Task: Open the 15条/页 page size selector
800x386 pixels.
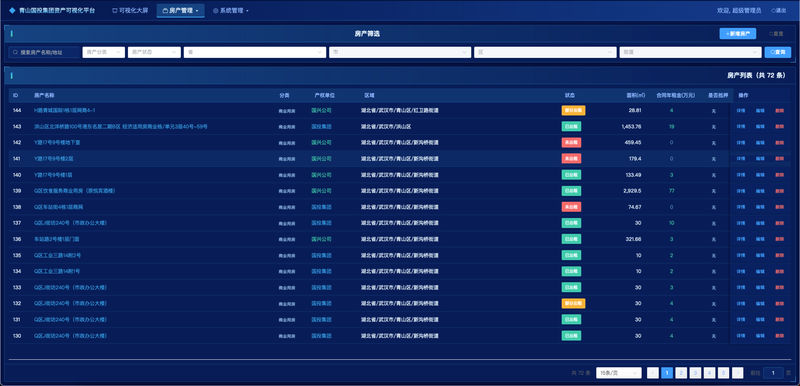Action: click(619, 373)
